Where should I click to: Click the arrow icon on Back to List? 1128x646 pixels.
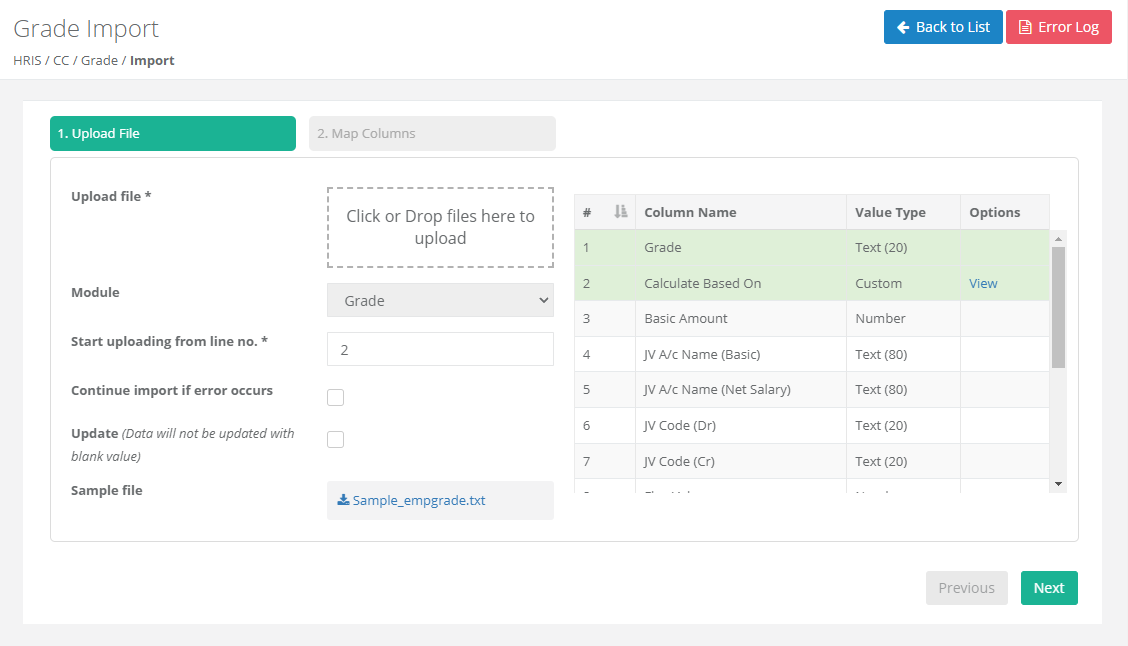tap(903, 27)
